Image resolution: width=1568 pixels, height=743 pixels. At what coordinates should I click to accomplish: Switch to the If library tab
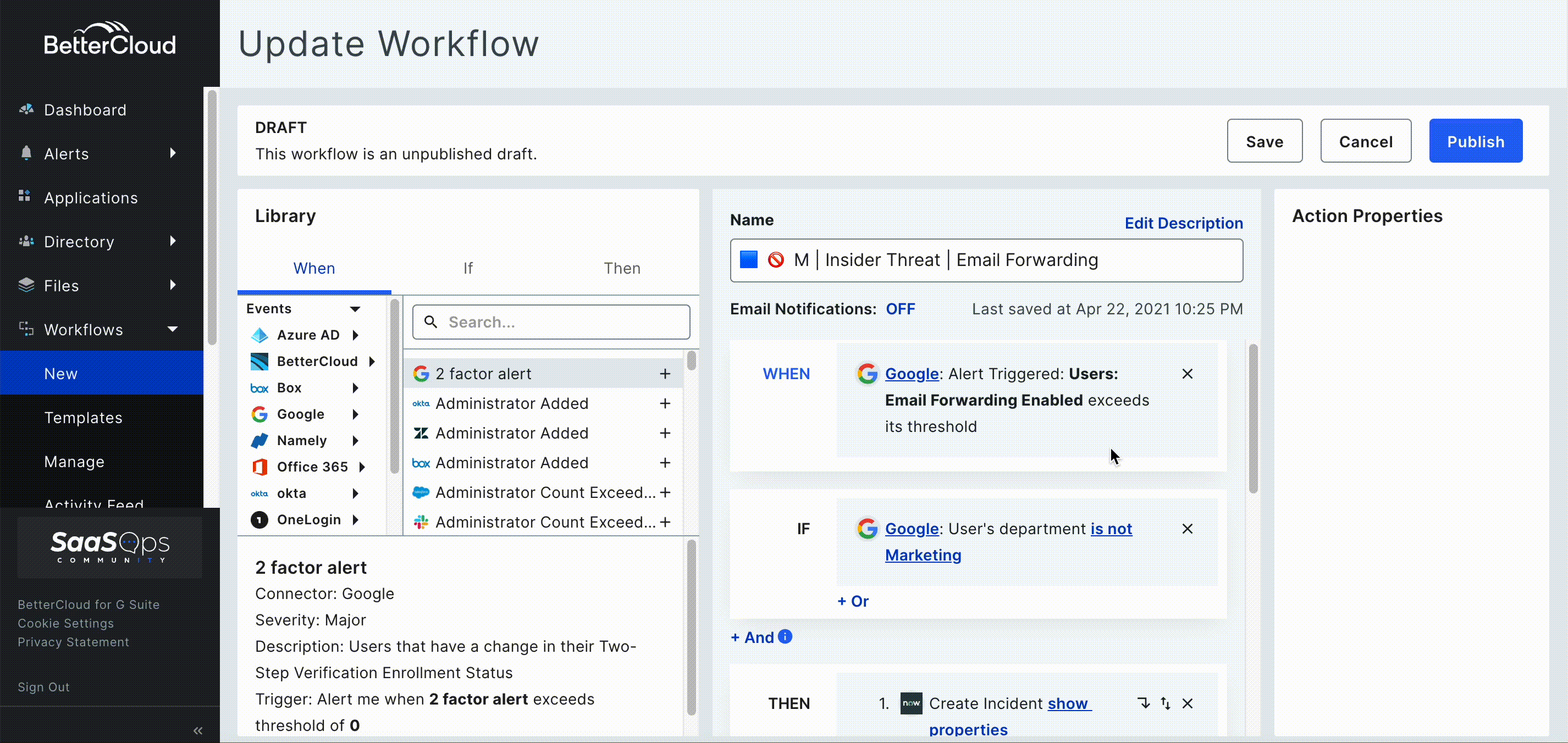point(467,268)
